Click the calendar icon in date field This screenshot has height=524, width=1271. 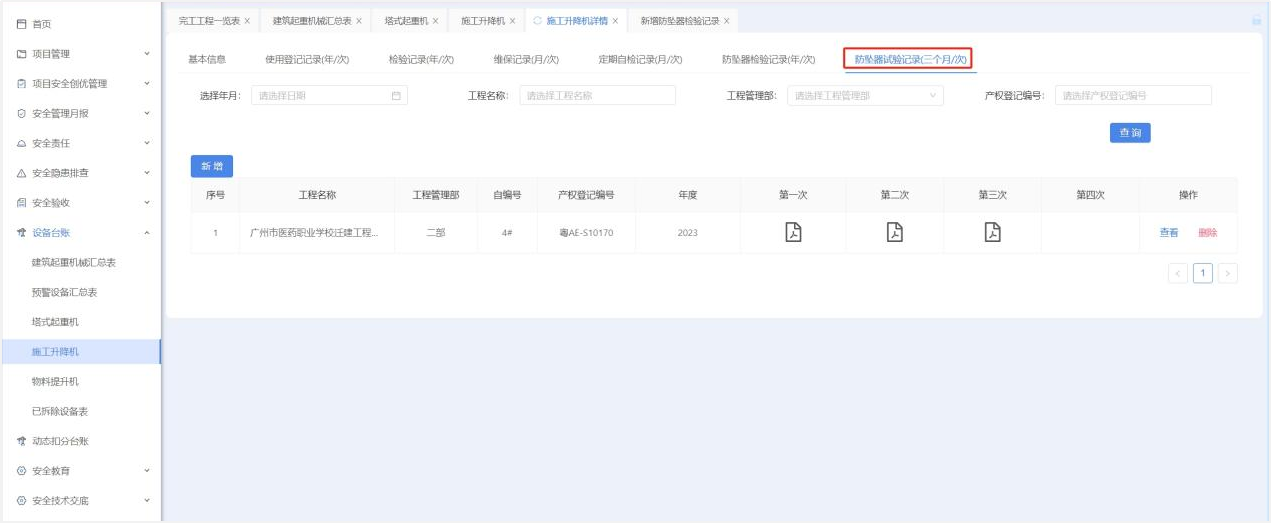coord(396,96)
